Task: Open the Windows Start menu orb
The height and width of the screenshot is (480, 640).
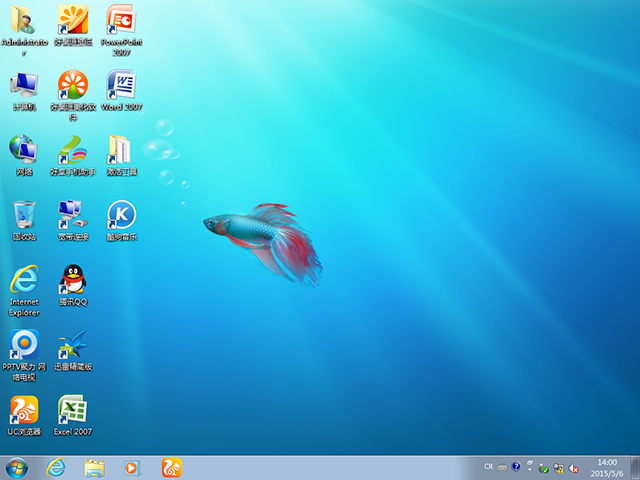Action: pyautogui.click(x=17, y=467)
